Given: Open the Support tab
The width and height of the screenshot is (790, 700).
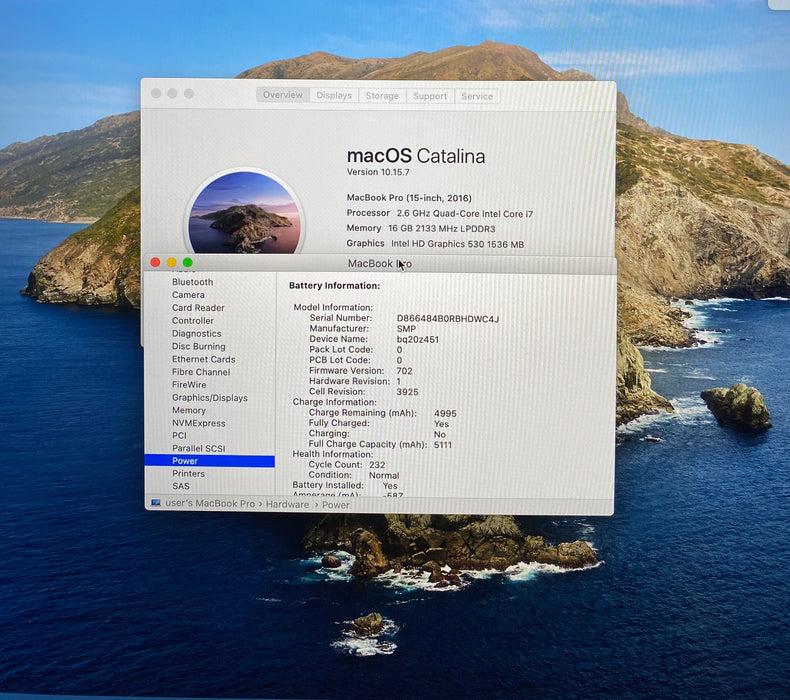Looking at the screenshot, I should [430, 96].
